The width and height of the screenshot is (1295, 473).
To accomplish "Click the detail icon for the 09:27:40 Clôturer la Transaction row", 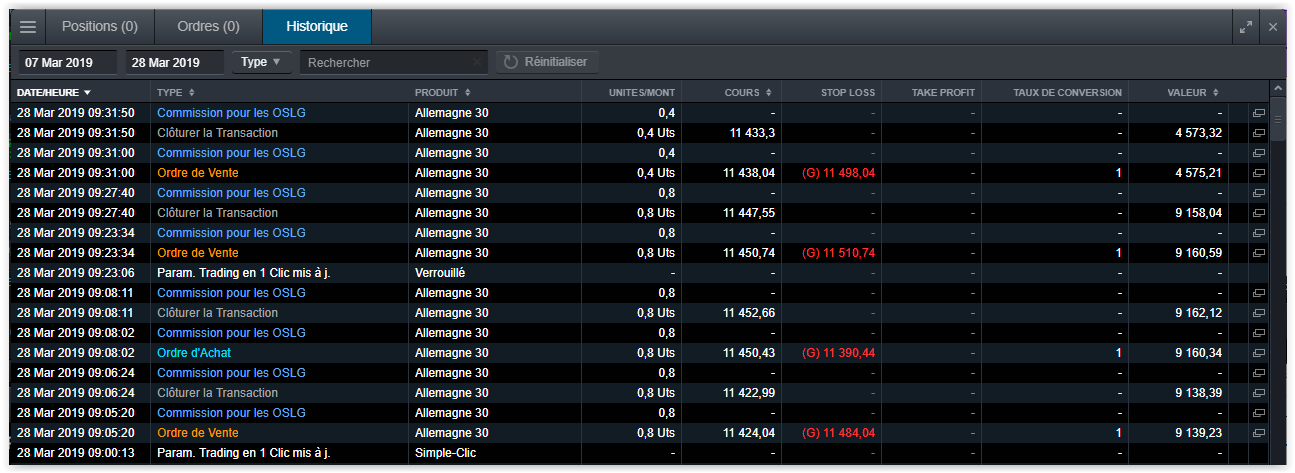I will coord(1258,213).
